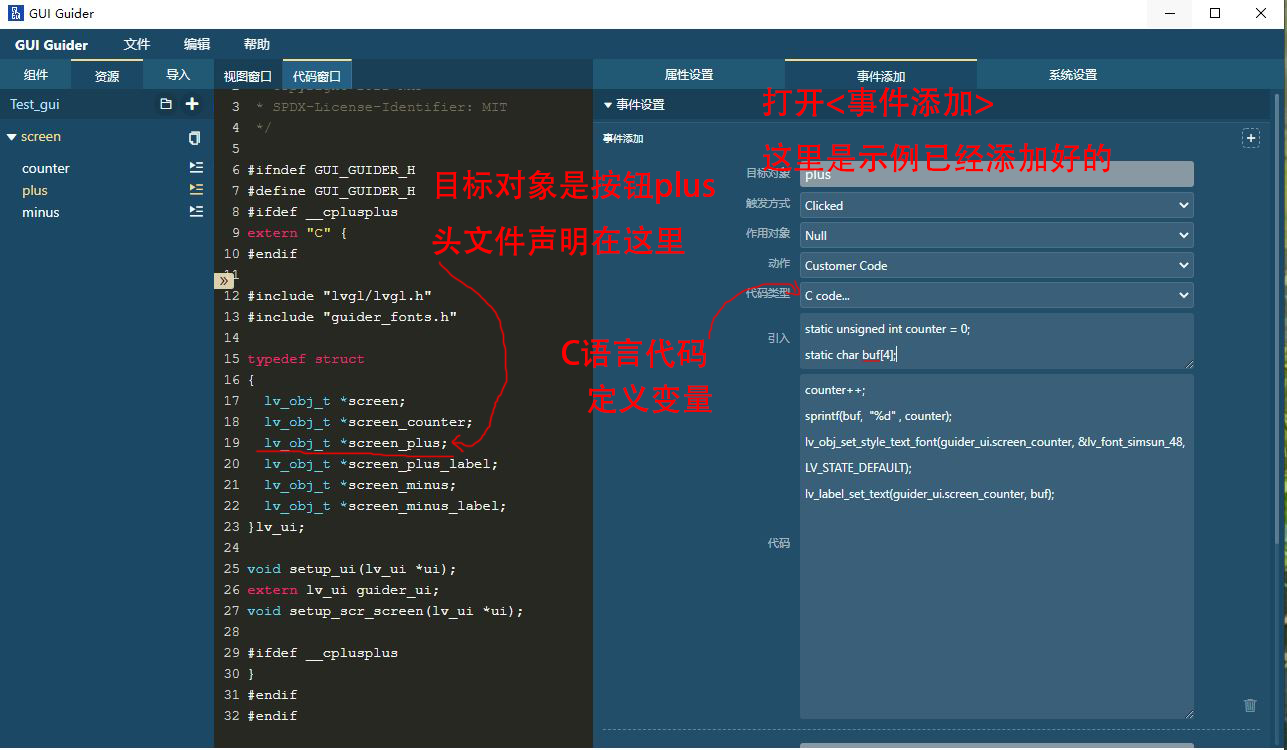
Task: Click code line 'lv_obj_t *screen_minus_label;'
Action: coord(385,506)
